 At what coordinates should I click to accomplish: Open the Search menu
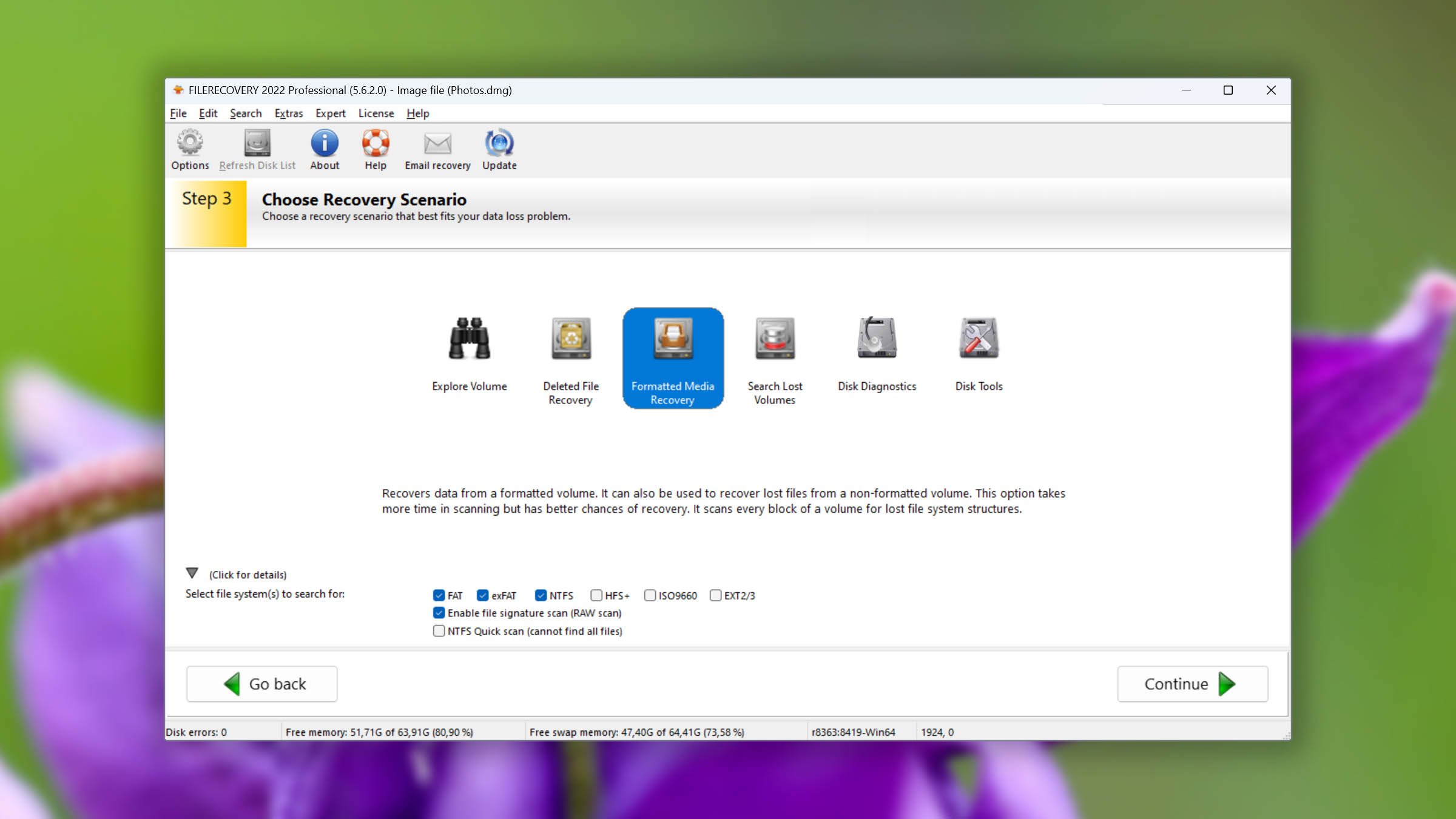pos(246,113)
